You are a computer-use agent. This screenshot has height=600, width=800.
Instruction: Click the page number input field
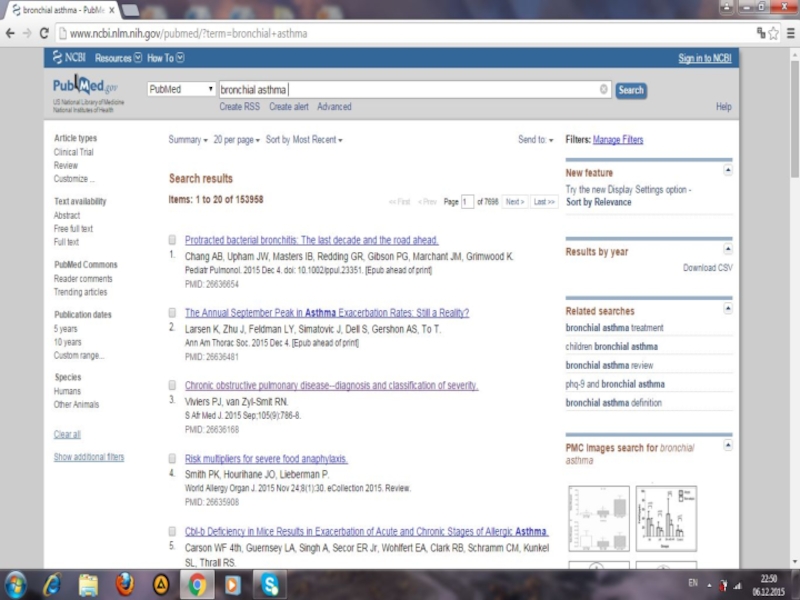pyautogui.click(x=467, y=202)
